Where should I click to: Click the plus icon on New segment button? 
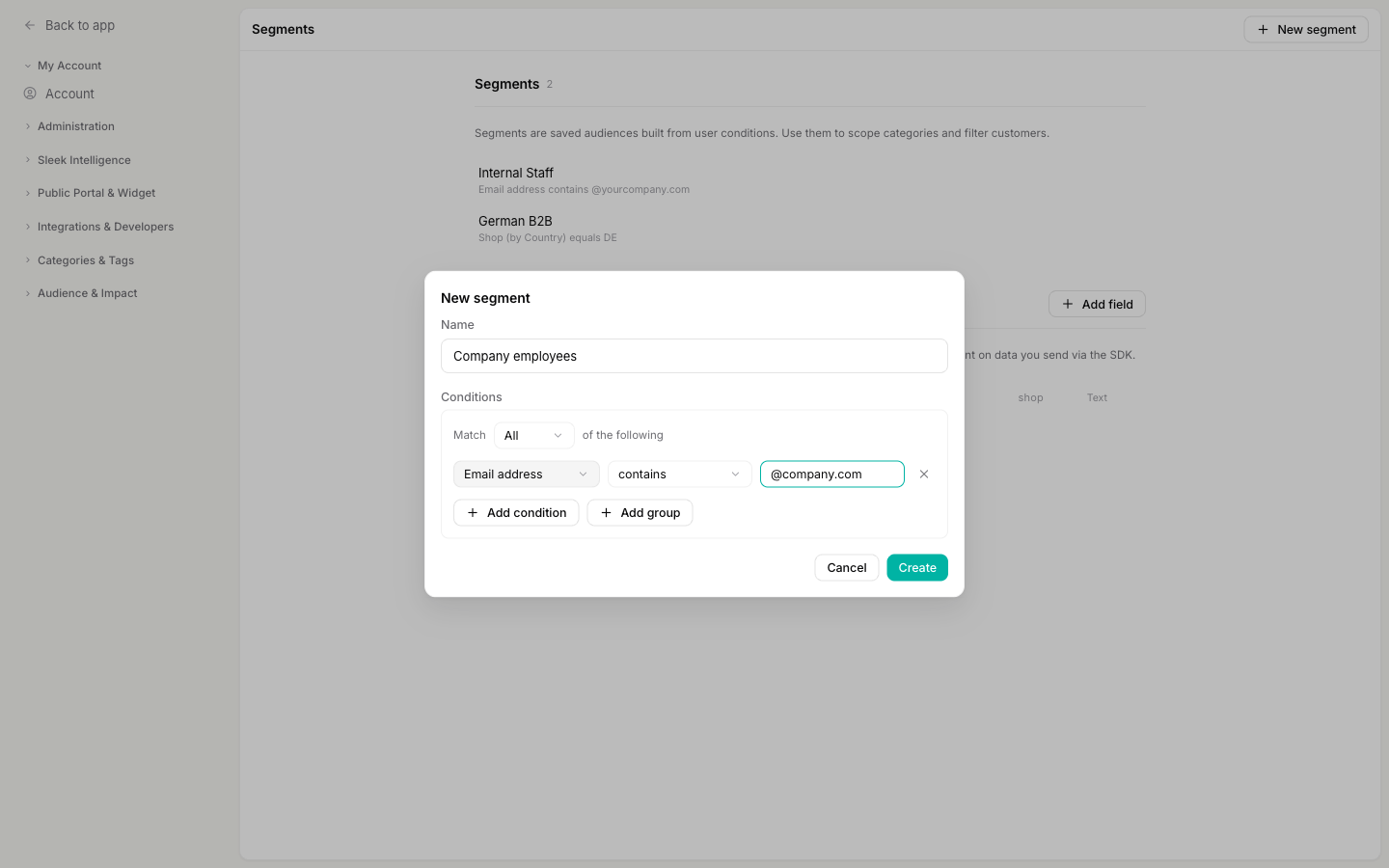click(1263, 30)
